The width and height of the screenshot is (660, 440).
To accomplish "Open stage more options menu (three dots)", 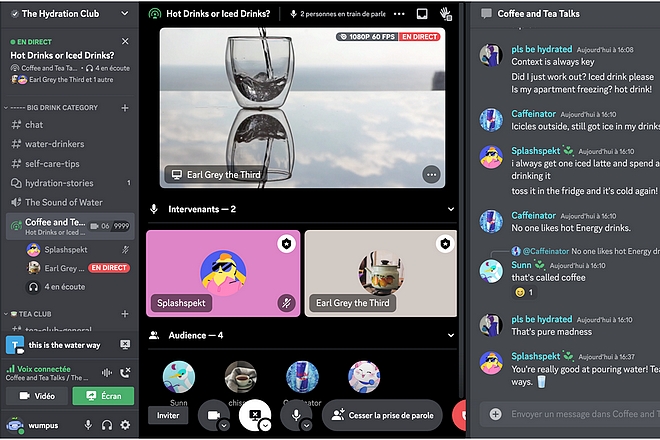I will 399,14.
